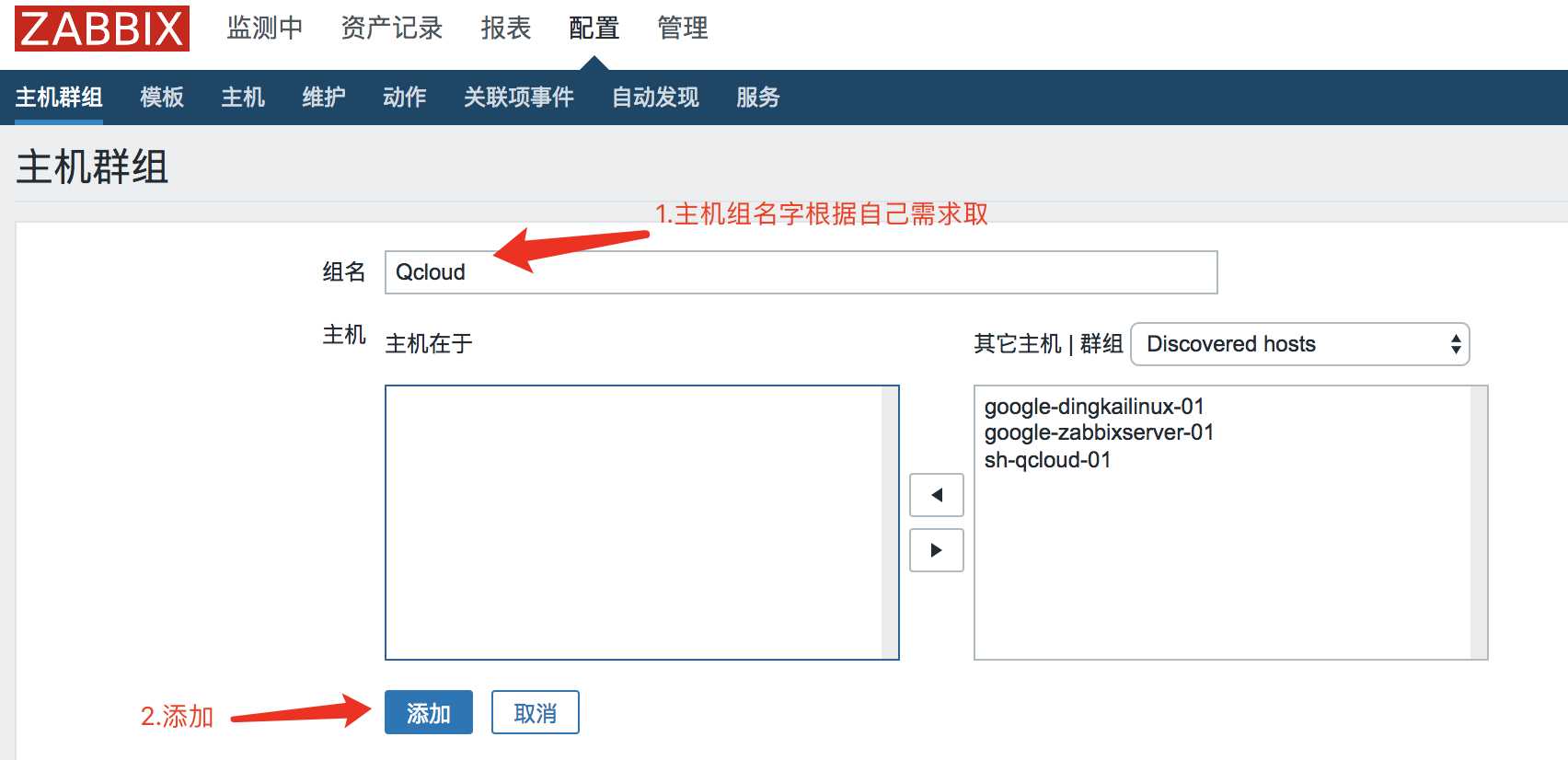The image size is (1568, 760).
Task: Select sh-qcloud-01 in other hosts list
Action: click(1047, 459)
